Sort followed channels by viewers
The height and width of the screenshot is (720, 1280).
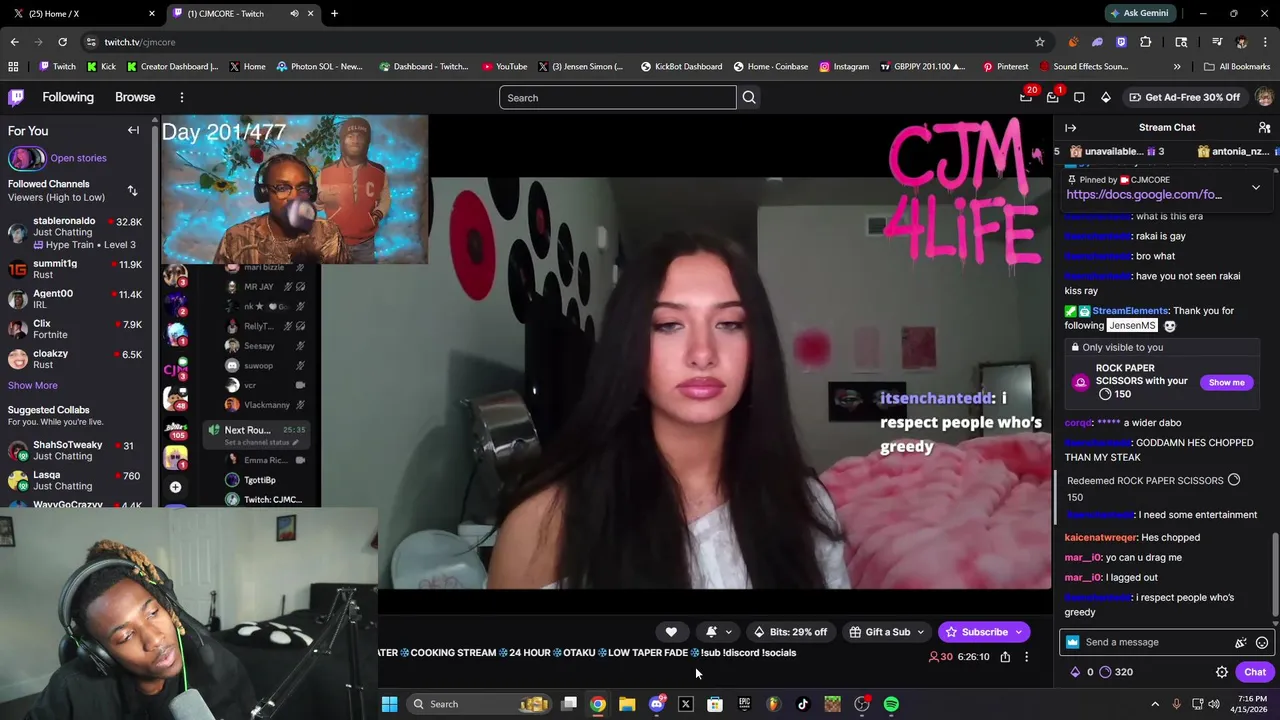click(x=132, y=190)
